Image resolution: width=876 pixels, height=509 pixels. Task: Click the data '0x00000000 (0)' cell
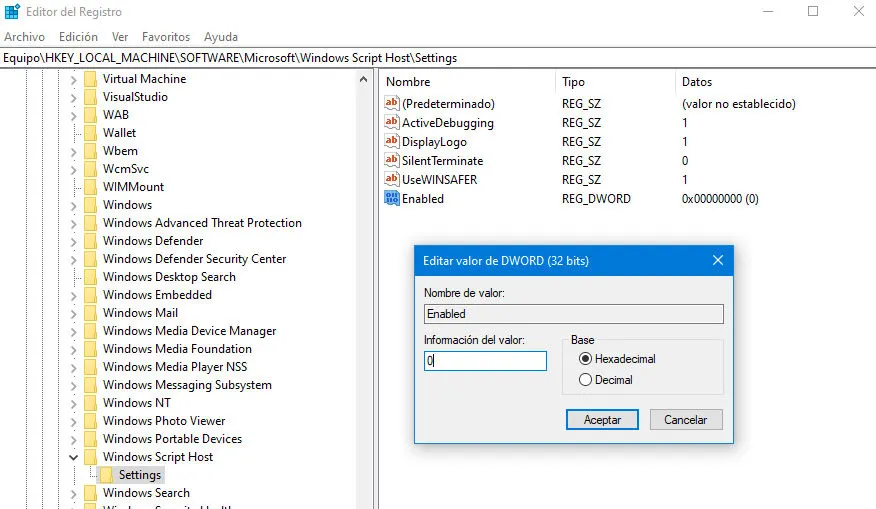(x=720, y=199)
